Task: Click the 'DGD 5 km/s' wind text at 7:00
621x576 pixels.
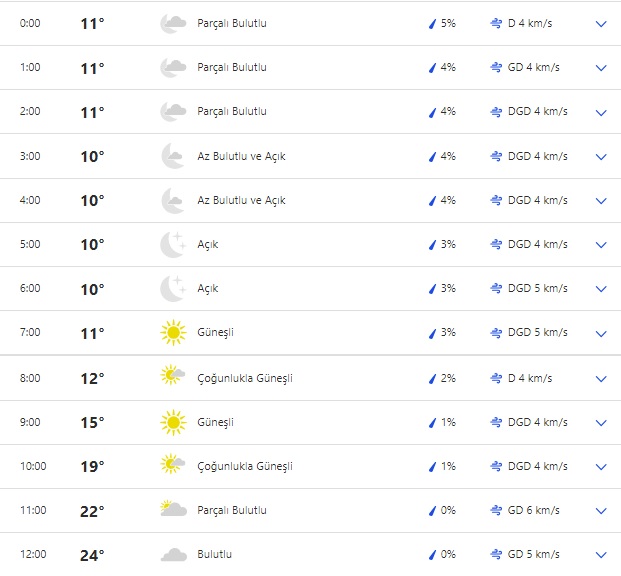Action: (x=537, y=332)
